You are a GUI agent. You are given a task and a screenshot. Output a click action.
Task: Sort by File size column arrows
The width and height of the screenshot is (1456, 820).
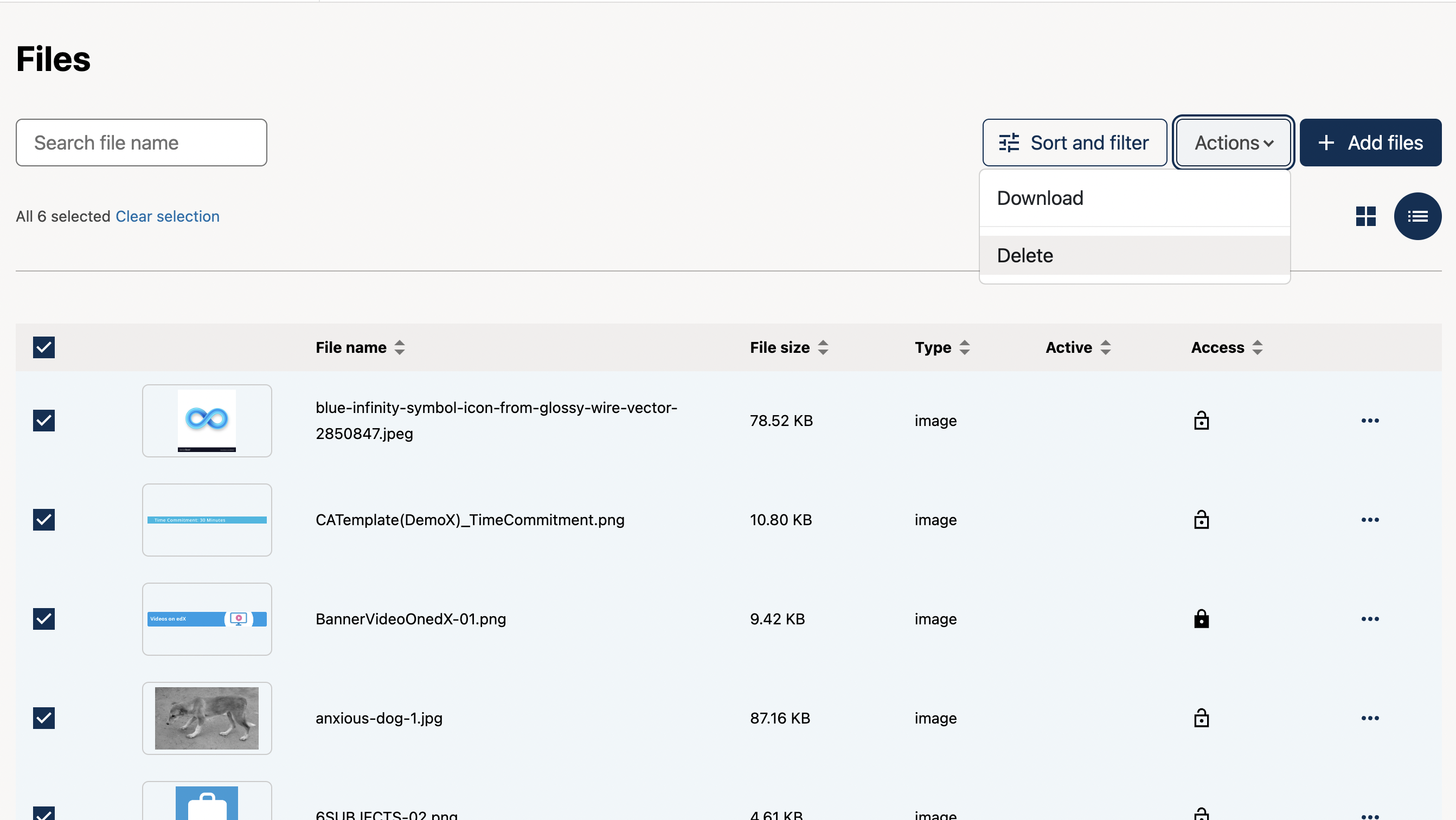tap(823, 347)
